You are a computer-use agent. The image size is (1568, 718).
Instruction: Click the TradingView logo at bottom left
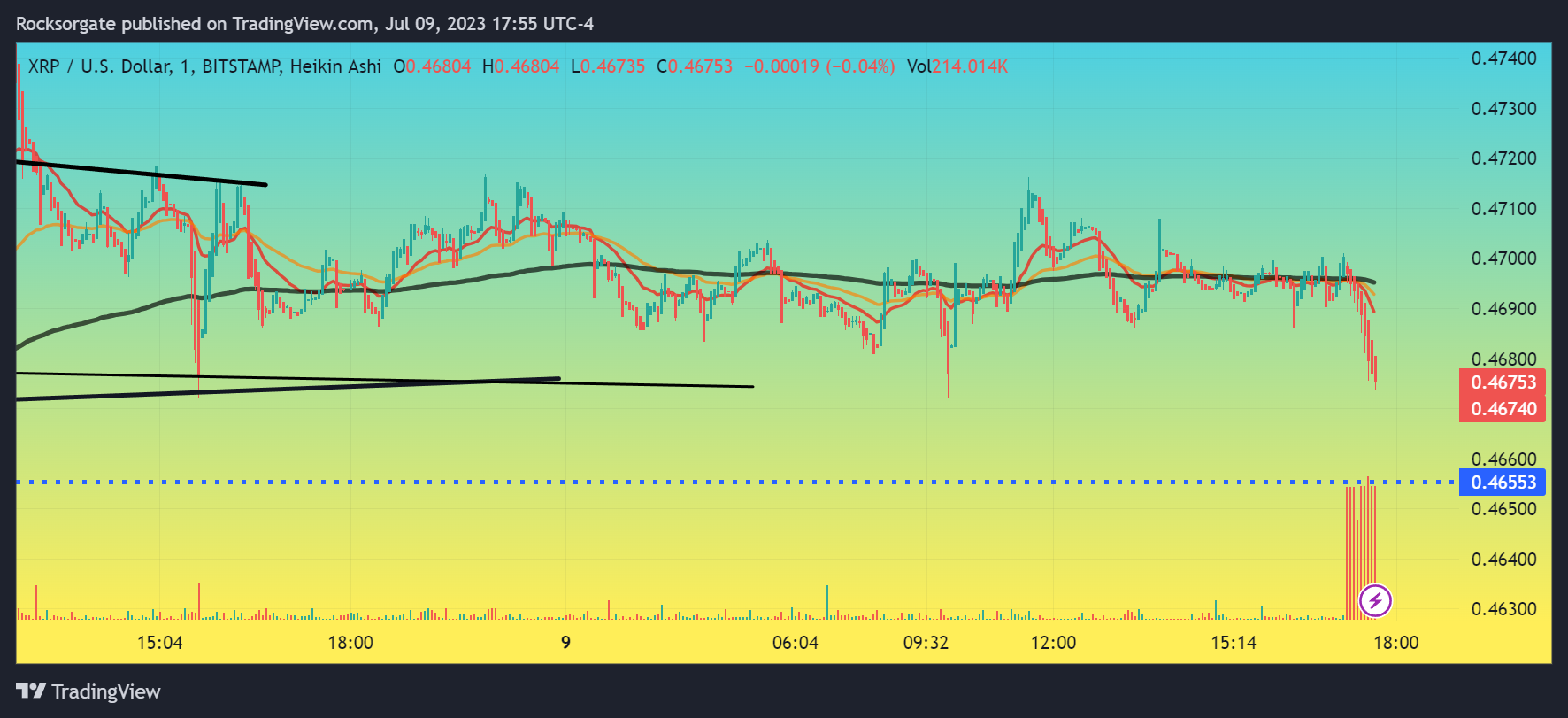[88, 691]
